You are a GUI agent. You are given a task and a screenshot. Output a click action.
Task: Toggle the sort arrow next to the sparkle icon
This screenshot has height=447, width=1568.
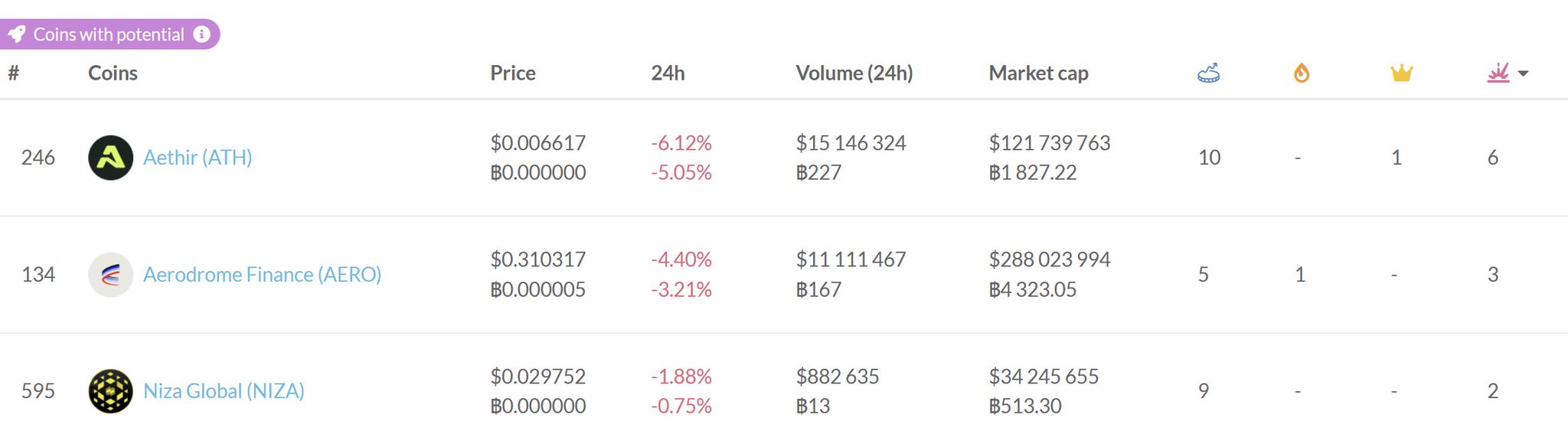[x=1523, y=74]
